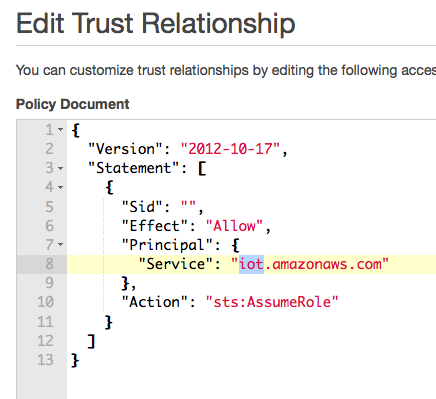Collapse the fold arrow on line 1

60,129
